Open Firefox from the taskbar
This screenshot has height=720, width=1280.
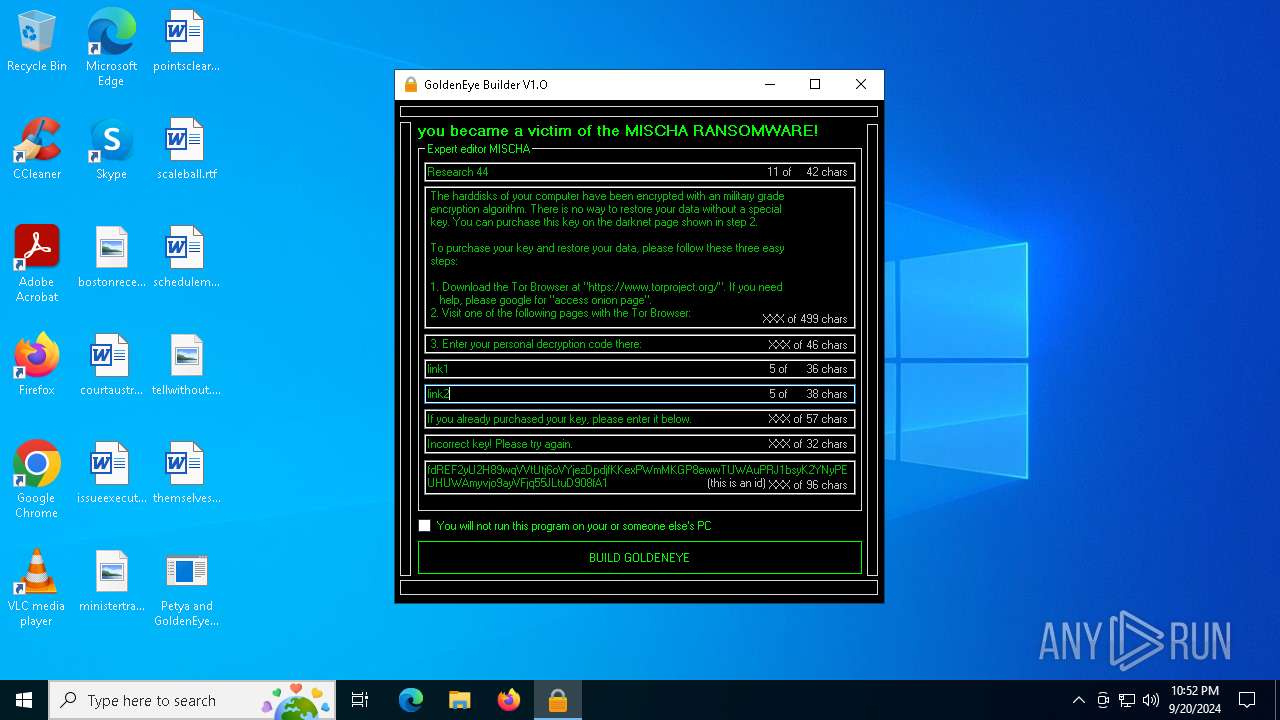pyautogui.click(x=509, y=700)
